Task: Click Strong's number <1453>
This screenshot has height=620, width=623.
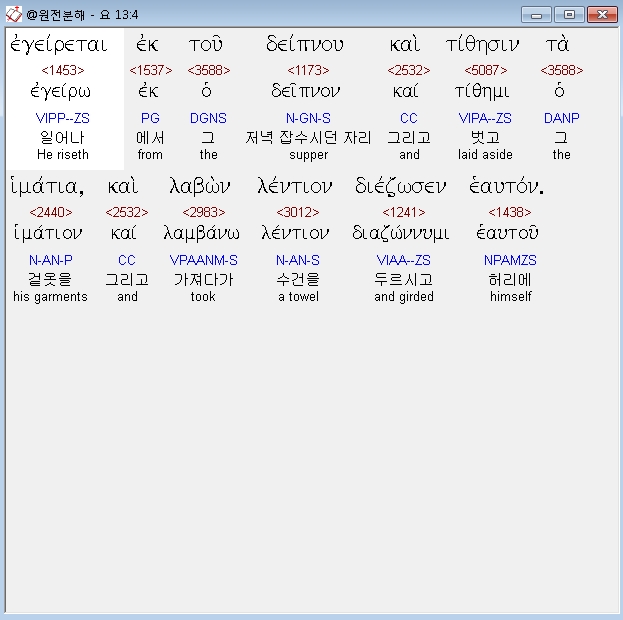Action: (63, 70)
